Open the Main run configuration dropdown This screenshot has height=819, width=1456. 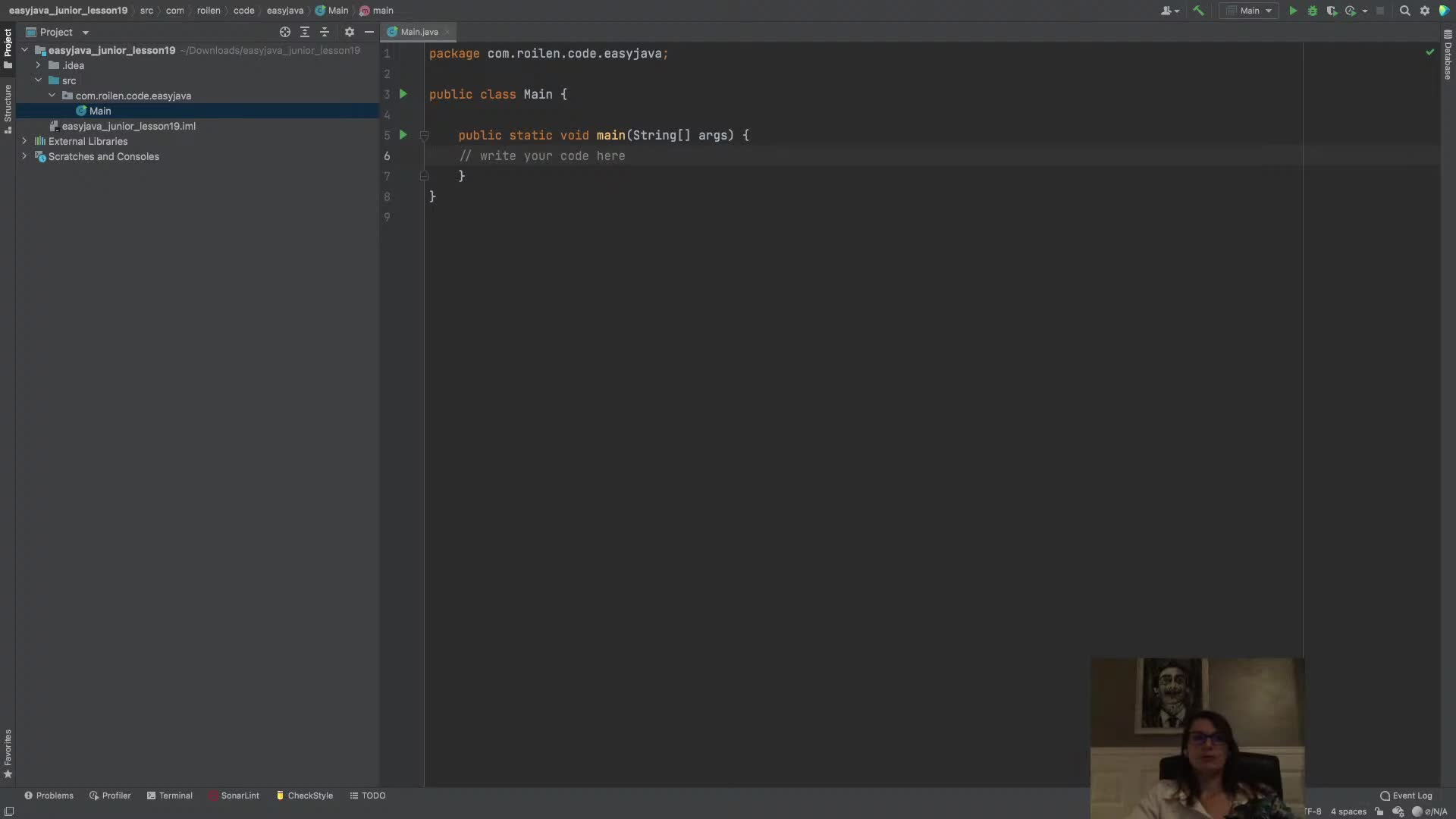(1249, 11)
